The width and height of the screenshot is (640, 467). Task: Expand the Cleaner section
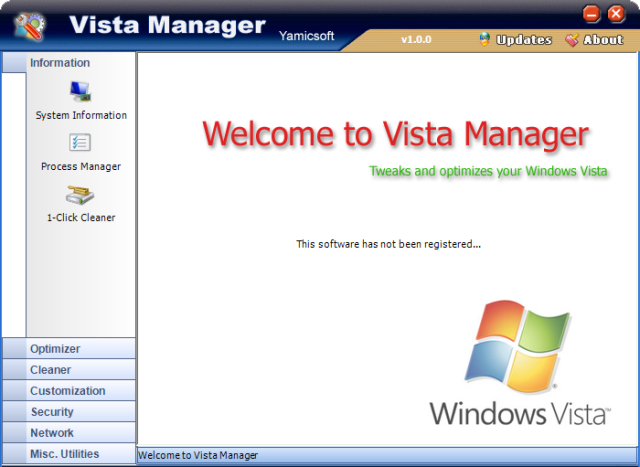click(x=69, y=370)
